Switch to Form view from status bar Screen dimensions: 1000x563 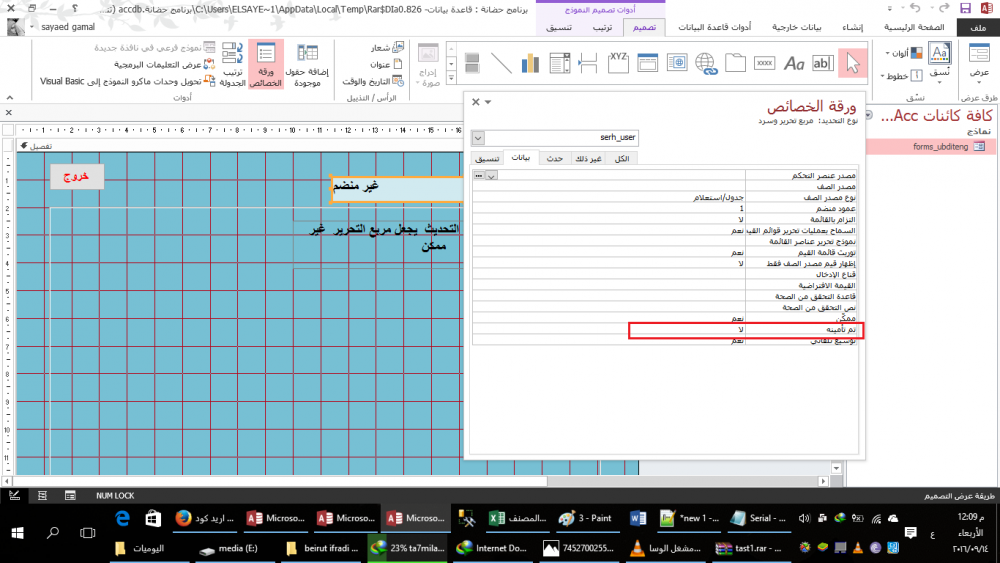70,495
